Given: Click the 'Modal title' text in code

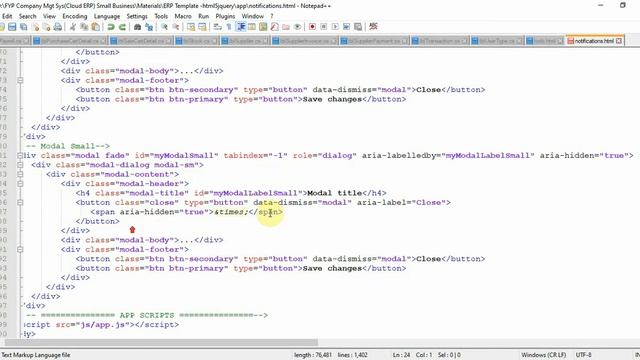Looking at the screenshot, I should (334, 193).
